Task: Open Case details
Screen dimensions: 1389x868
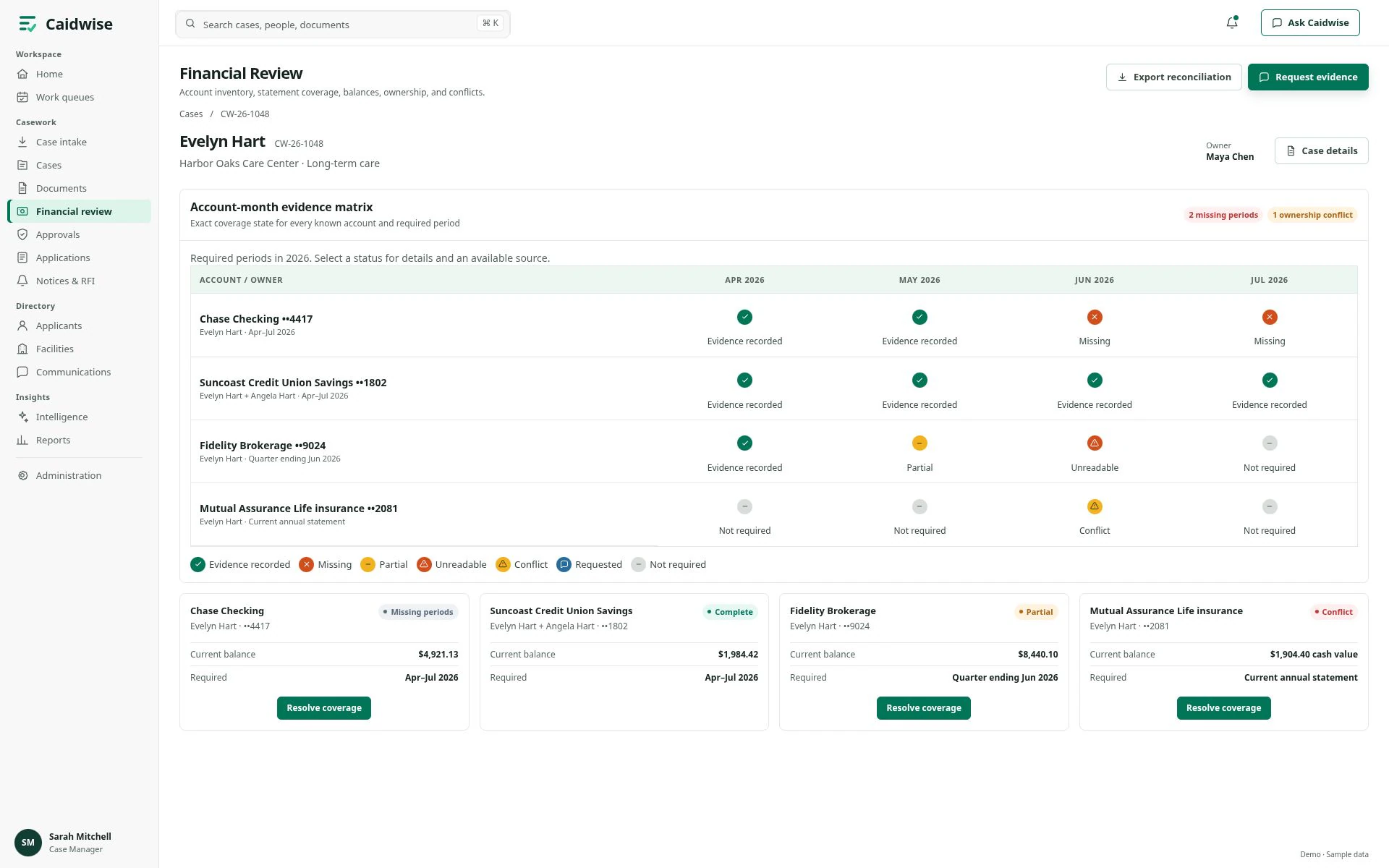Action: (x=1321, y=150)
